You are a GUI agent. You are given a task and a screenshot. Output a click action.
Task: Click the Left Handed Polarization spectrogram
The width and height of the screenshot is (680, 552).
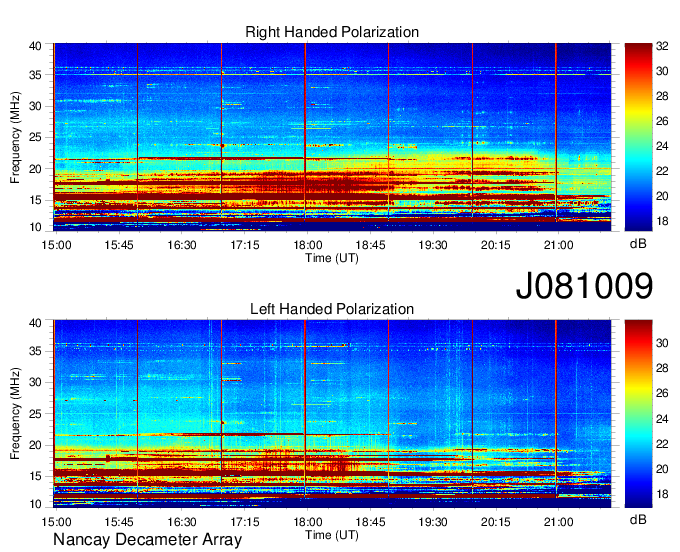click(332, 414)
